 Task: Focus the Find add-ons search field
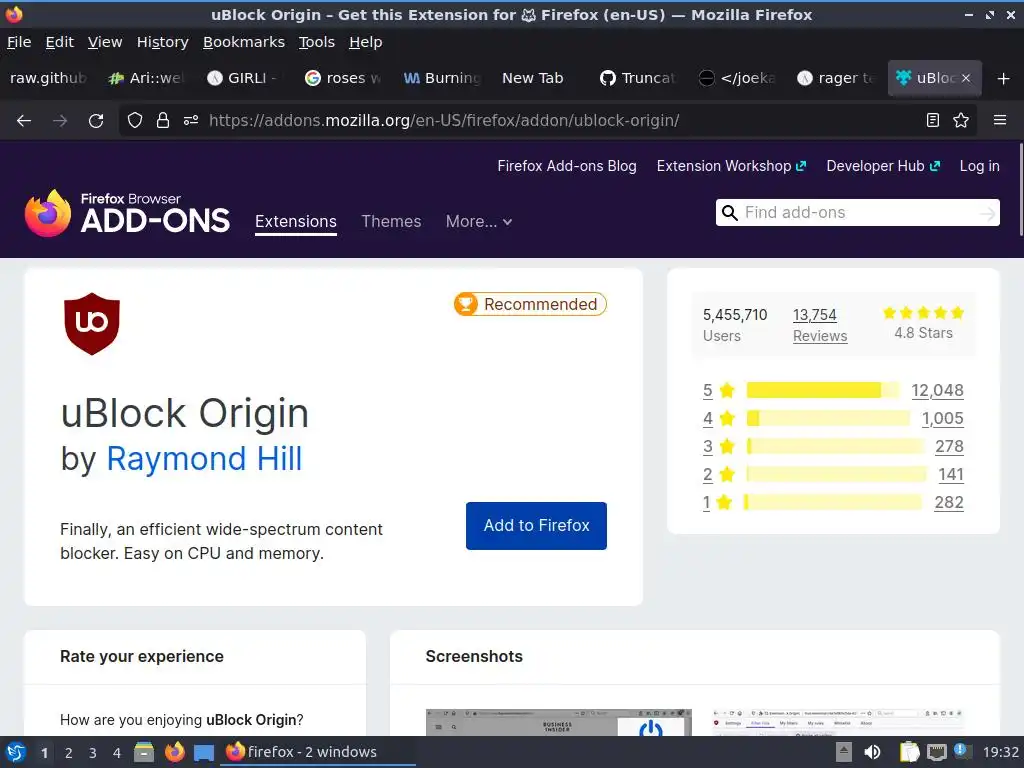pos(858,213)
